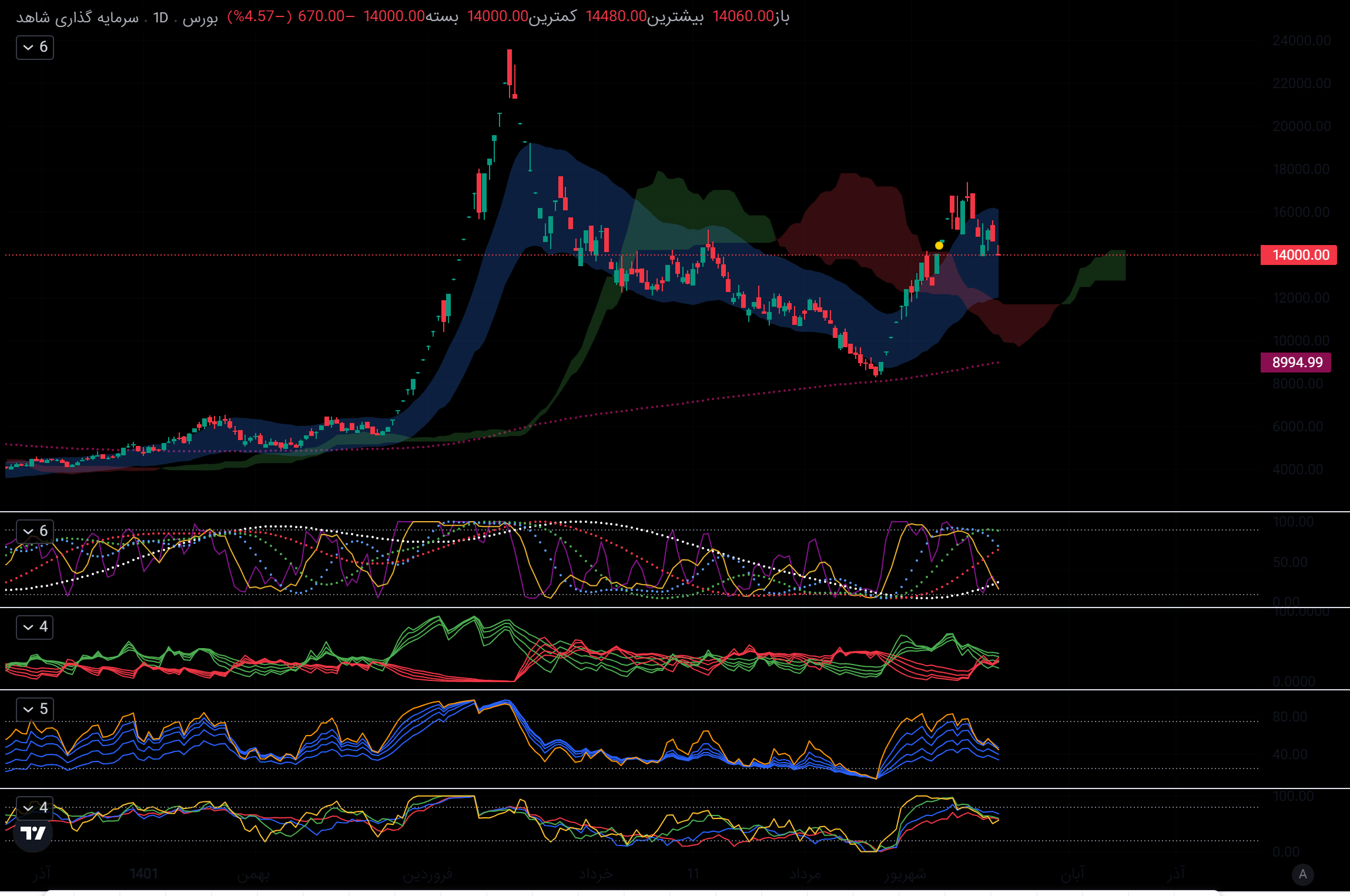This screenshot has height=896, width=1350.
Task: Select the 8994.99 indicator price label
Action: [1295, 363]
